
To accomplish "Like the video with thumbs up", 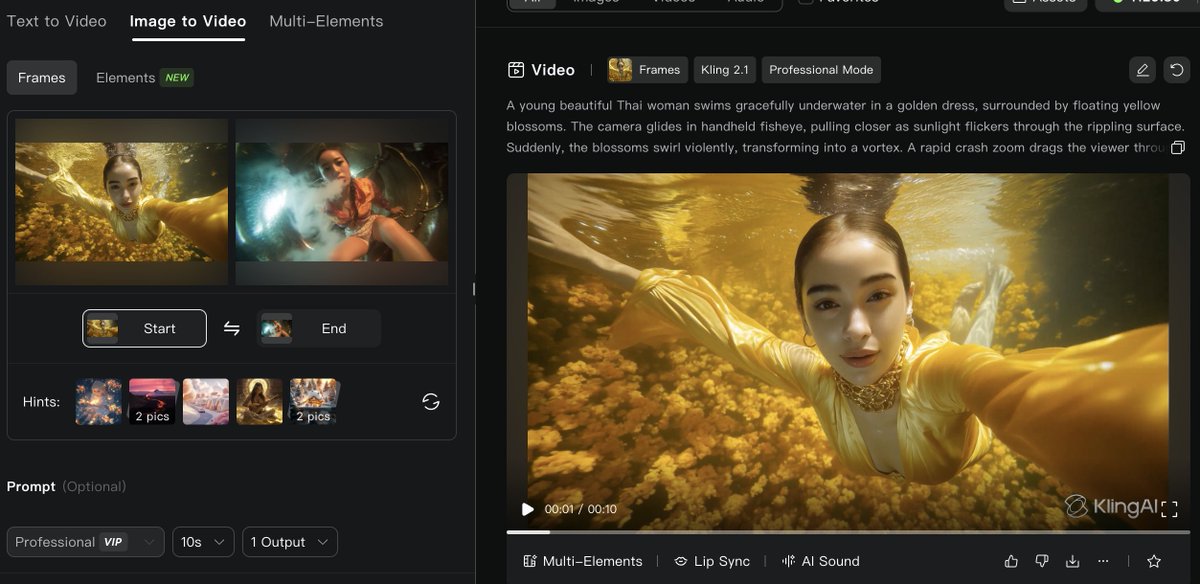I will point(1011,561).
